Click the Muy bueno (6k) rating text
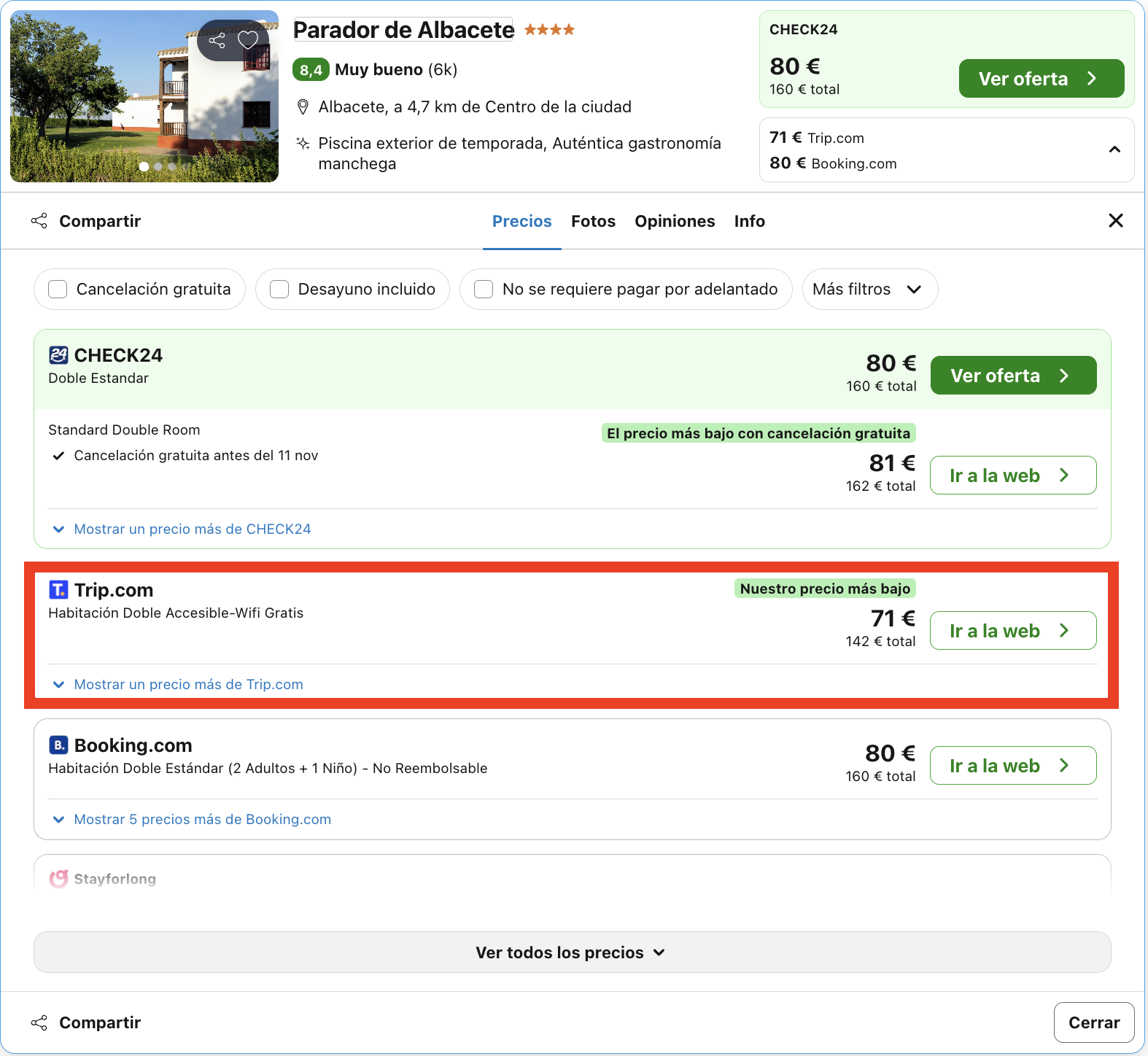 396,70
